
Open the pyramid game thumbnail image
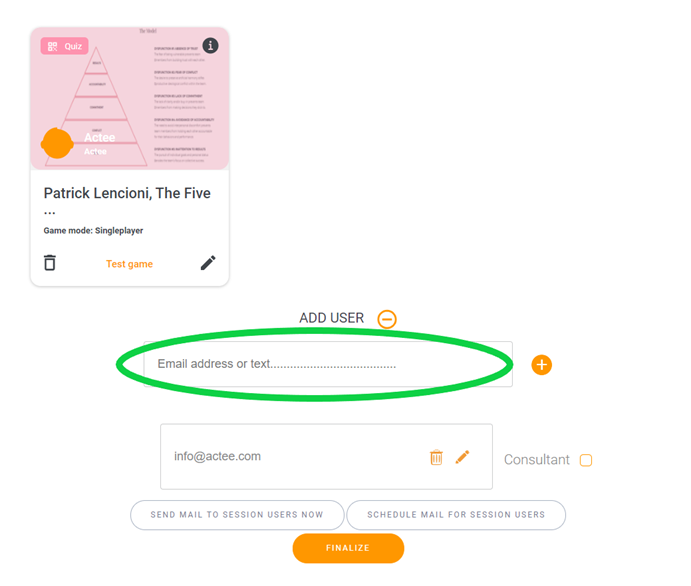click(130, 98)
